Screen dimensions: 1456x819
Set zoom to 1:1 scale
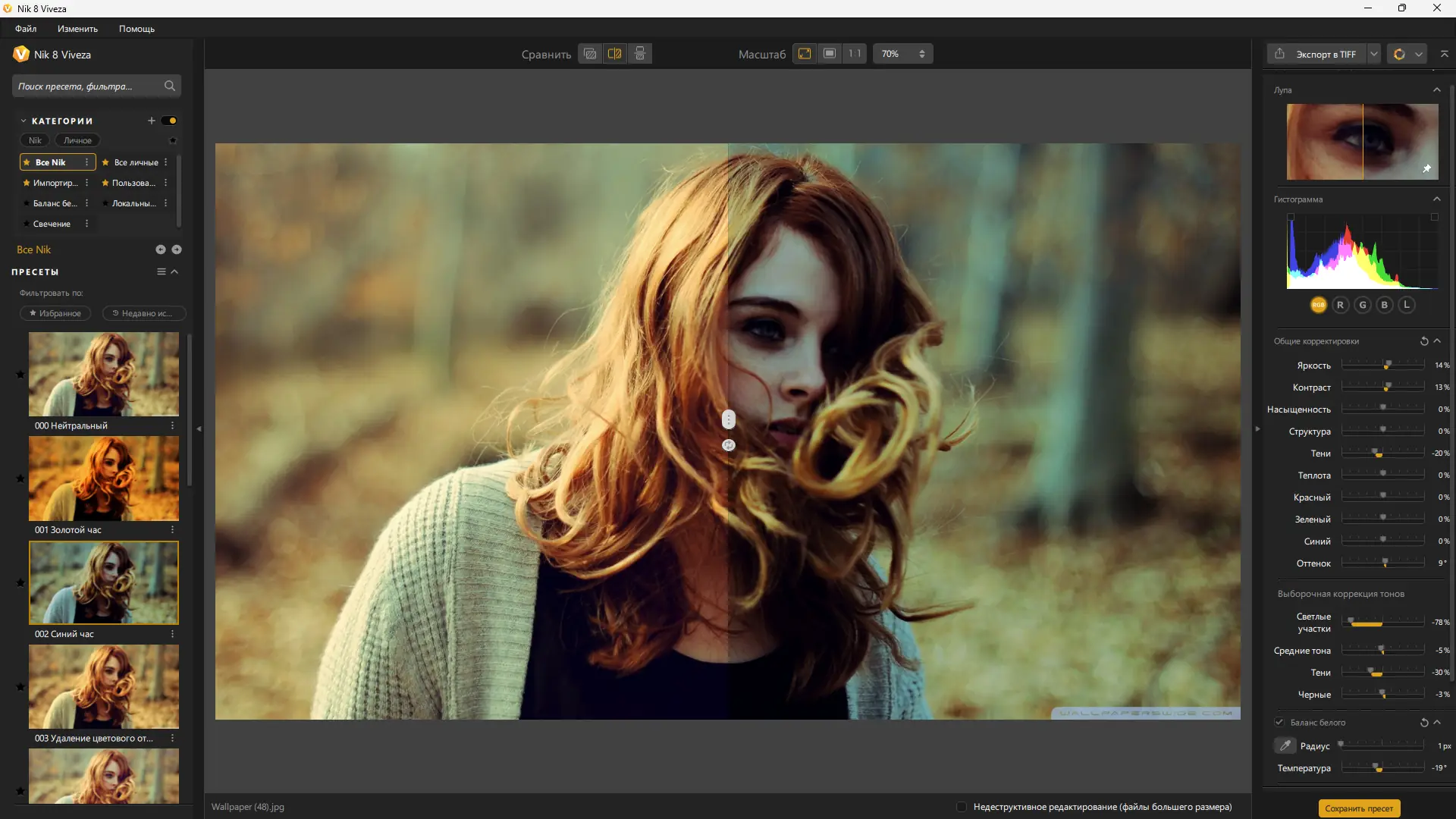pos(855,54)
